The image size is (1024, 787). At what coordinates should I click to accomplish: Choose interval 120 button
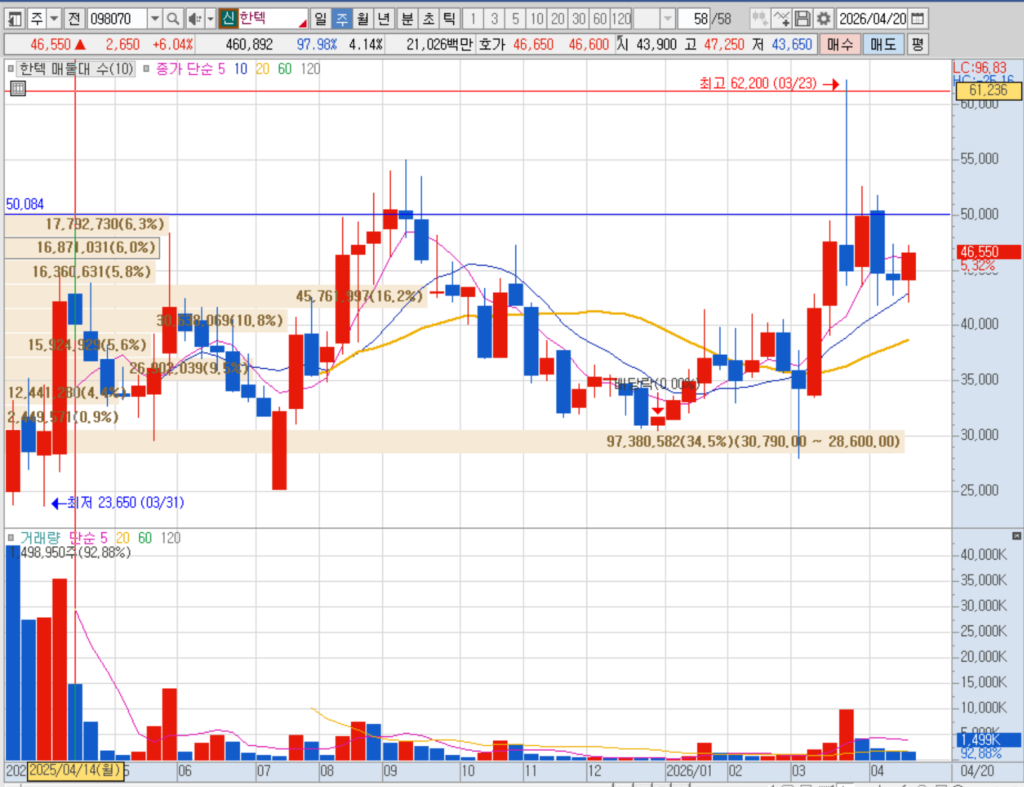[x=620, y=18]
